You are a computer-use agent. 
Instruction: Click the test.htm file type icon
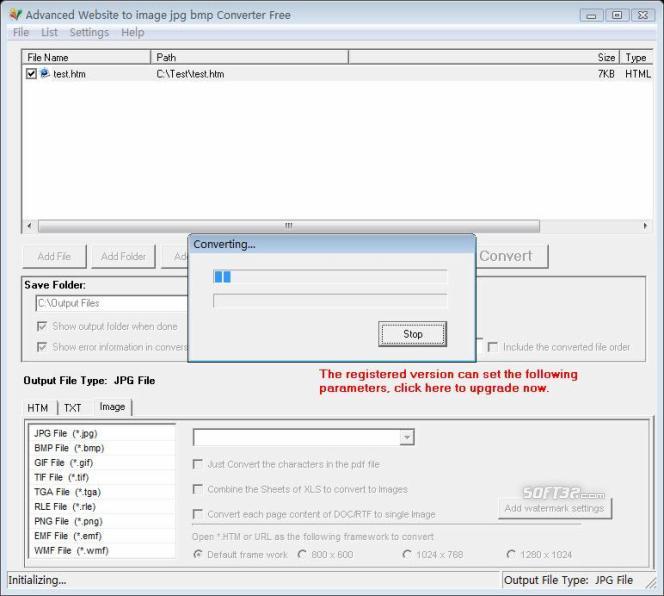coord(44,73)
